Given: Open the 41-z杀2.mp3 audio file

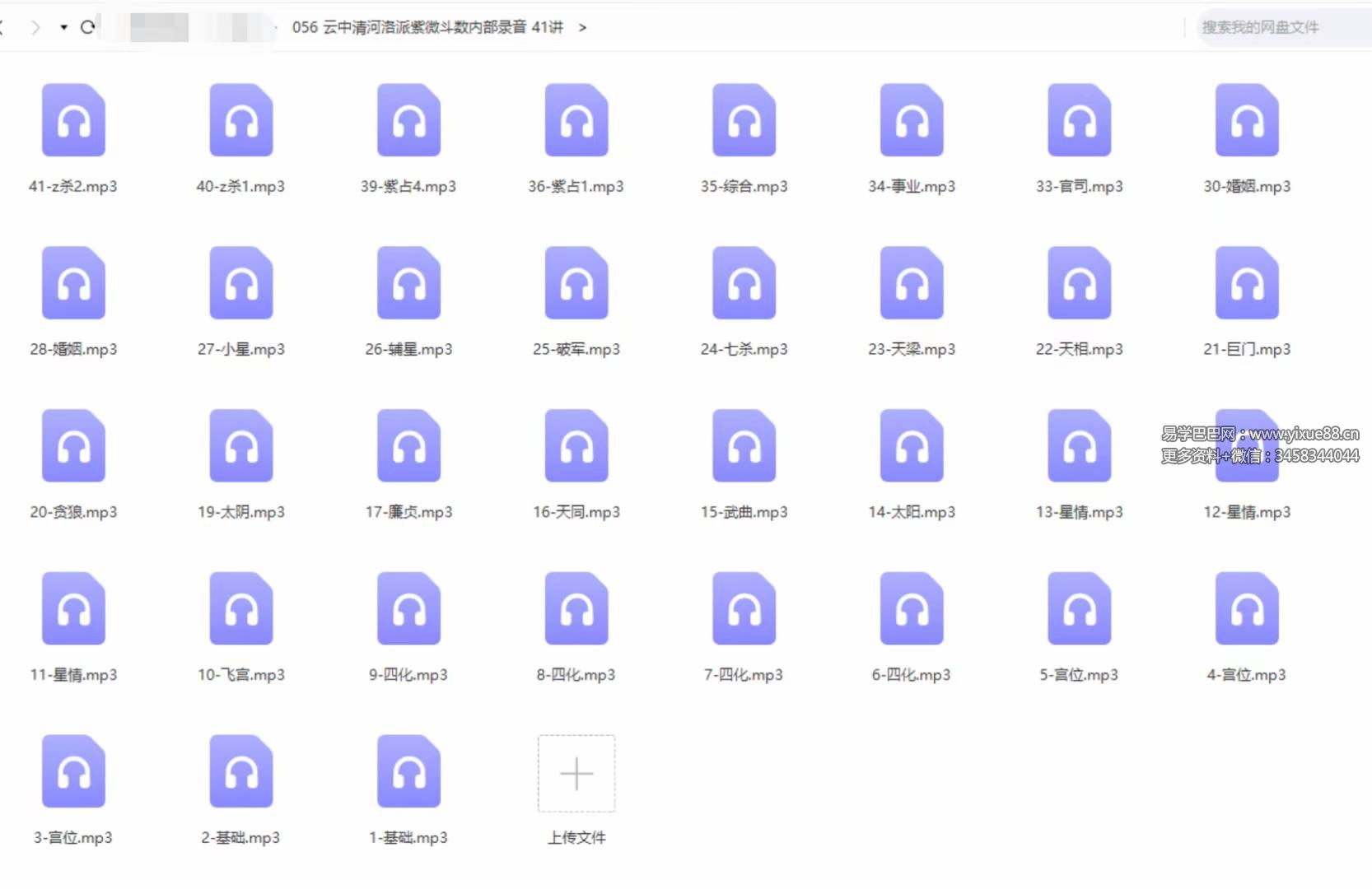Looking at the screenshot, I should click(73, 121).
